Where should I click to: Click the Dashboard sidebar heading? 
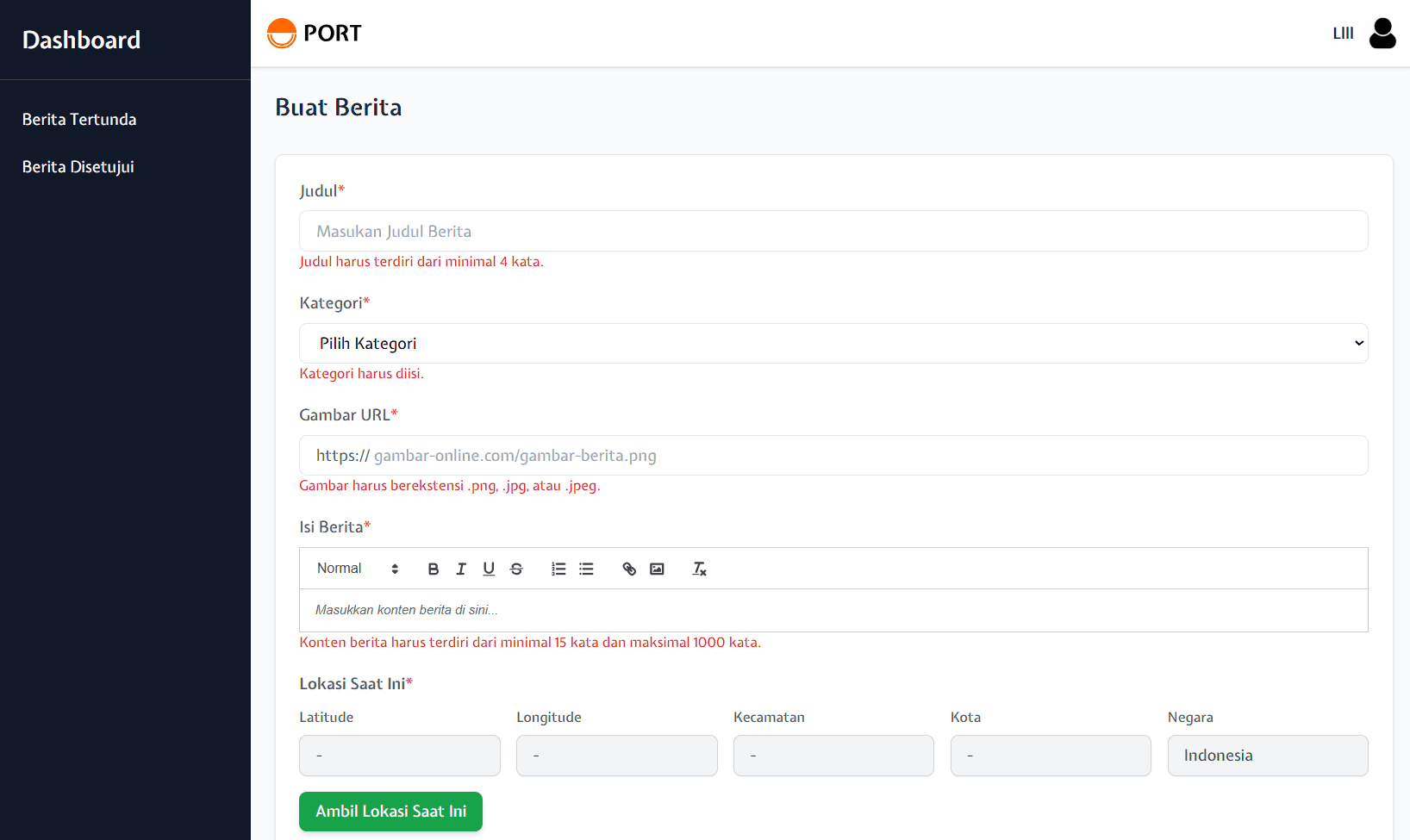[x=81, y=40]
